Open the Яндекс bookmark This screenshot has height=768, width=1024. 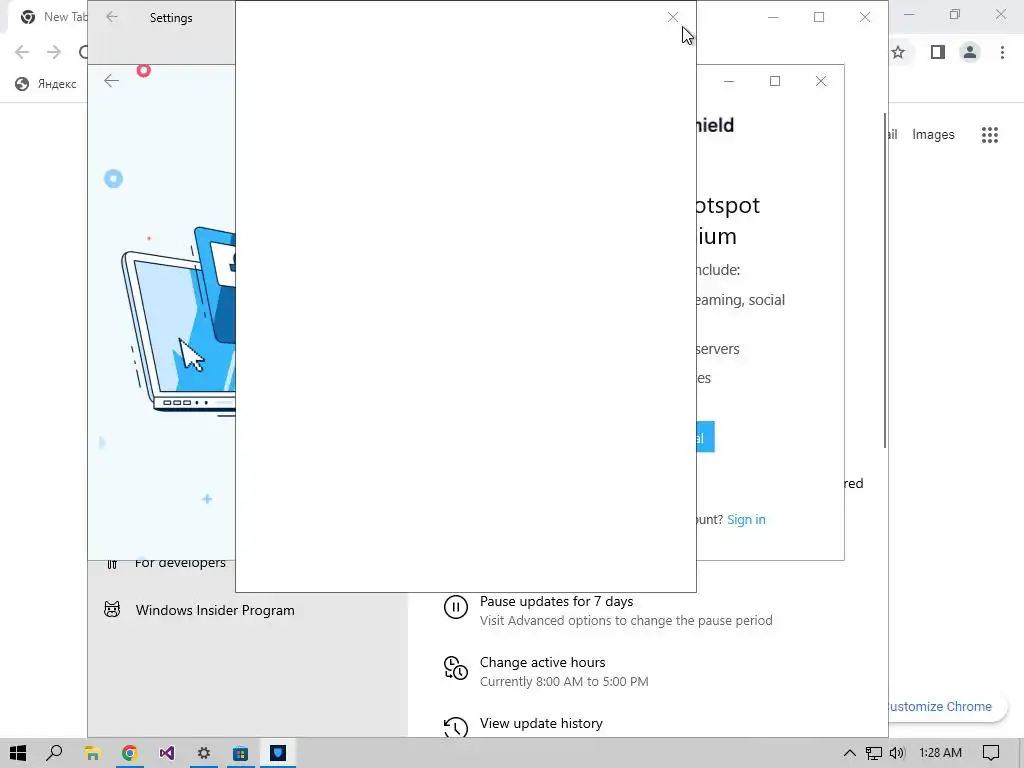pos(46,84)
